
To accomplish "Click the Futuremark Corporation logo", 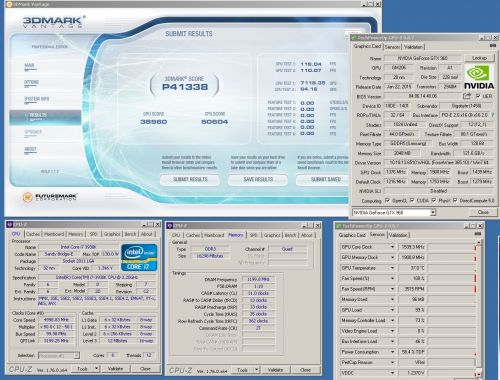I will pos(50,197).
